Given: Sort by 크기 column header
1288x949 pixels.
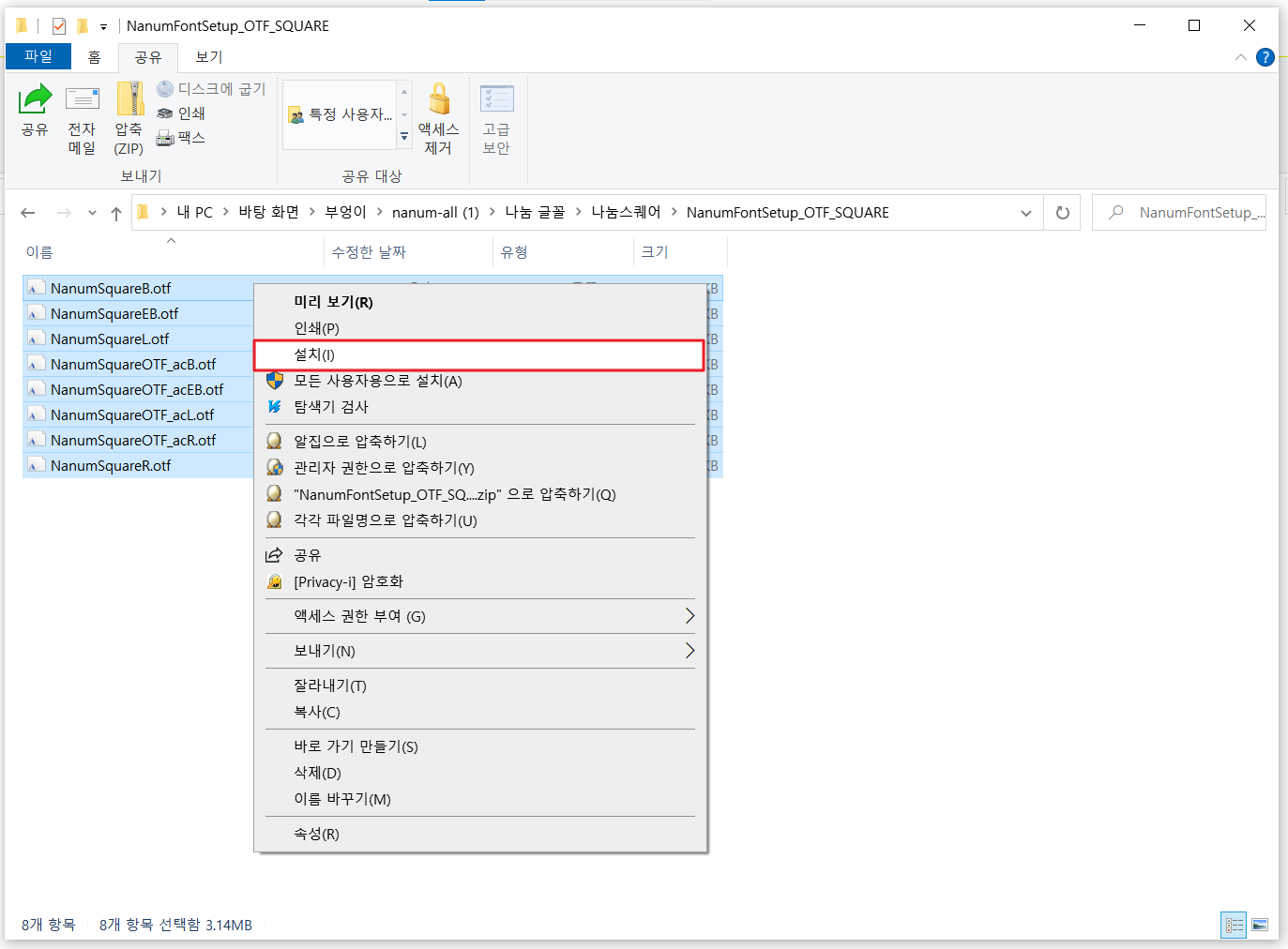Looking at the screenshot, I should [x=680, y=252].
